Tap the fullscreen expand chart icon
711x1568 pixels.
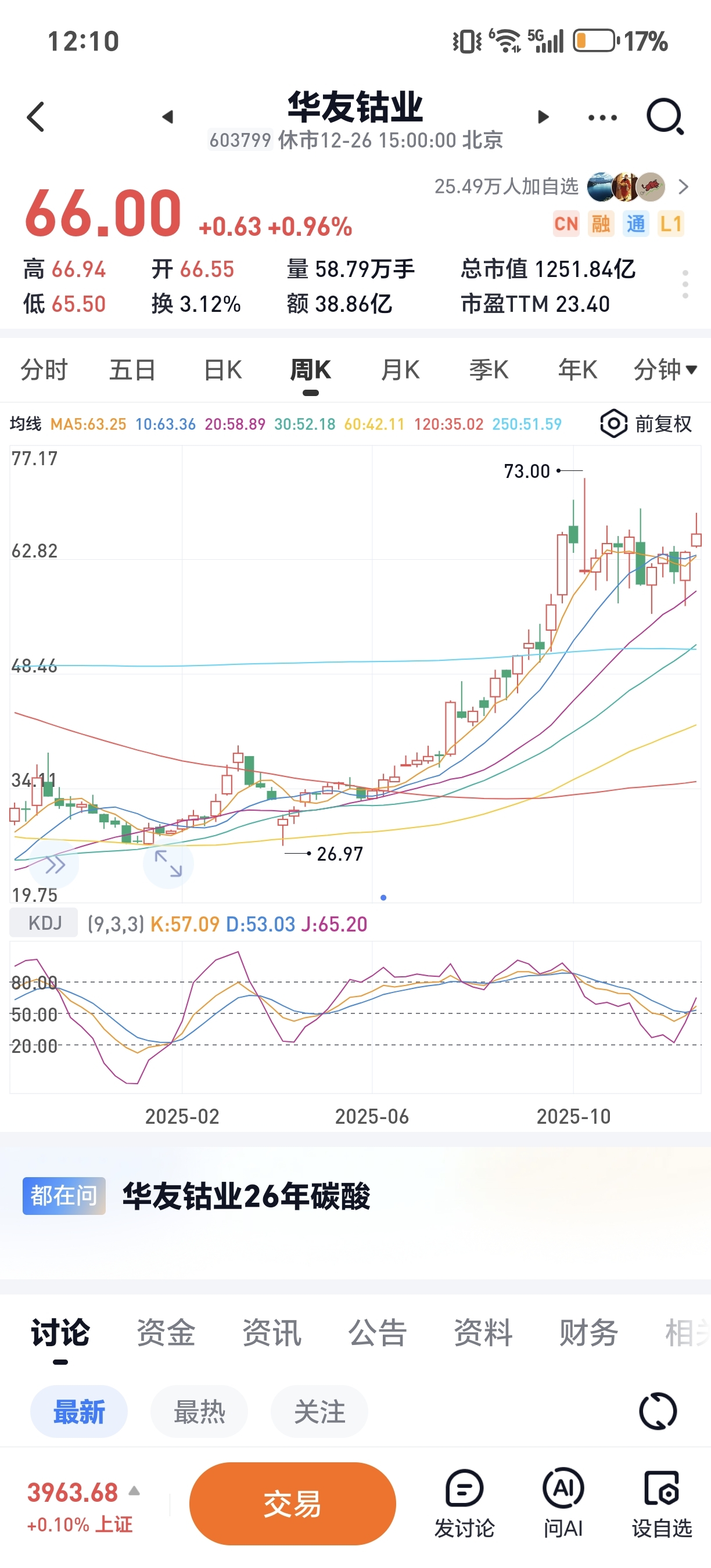coord(168,864)
